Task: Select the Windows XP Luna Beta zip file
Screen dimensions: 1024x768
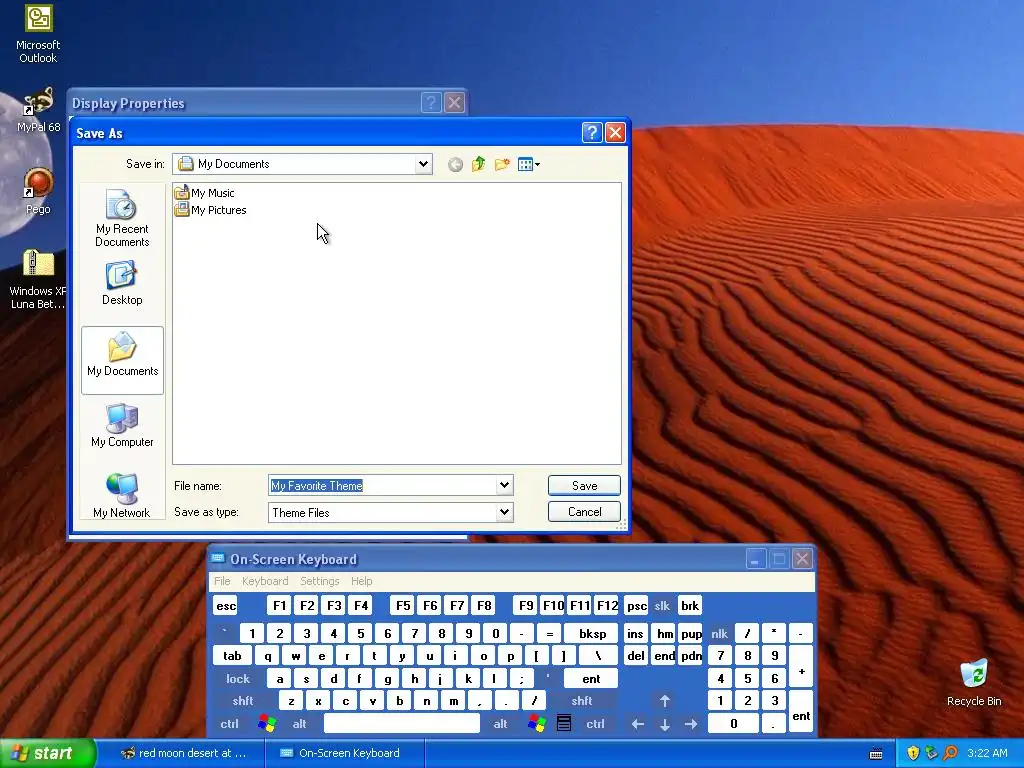Action: [x=38, y=279]
